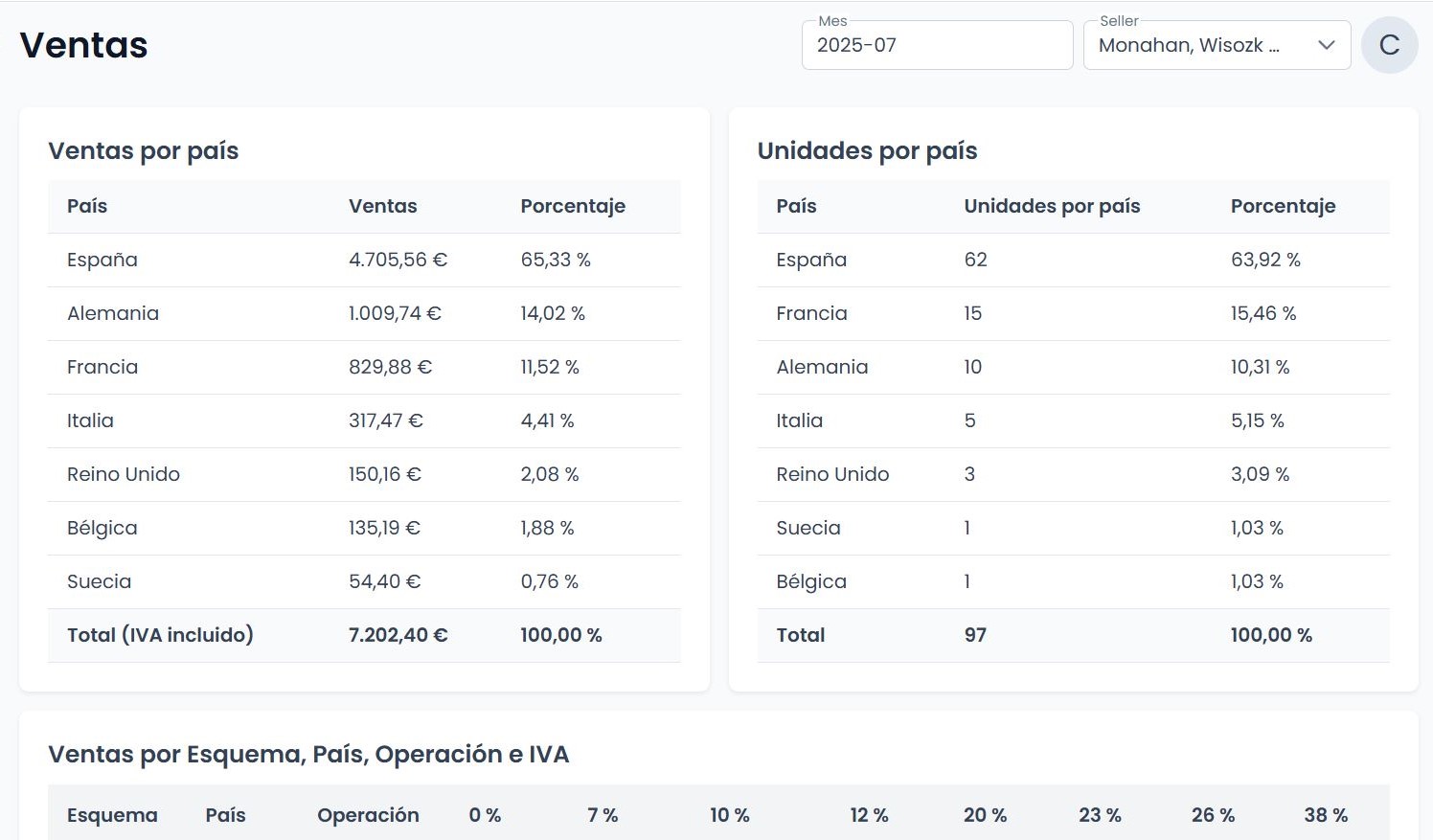
Task: Open the user avatar "C" menu
Action: coord(1389,45)
